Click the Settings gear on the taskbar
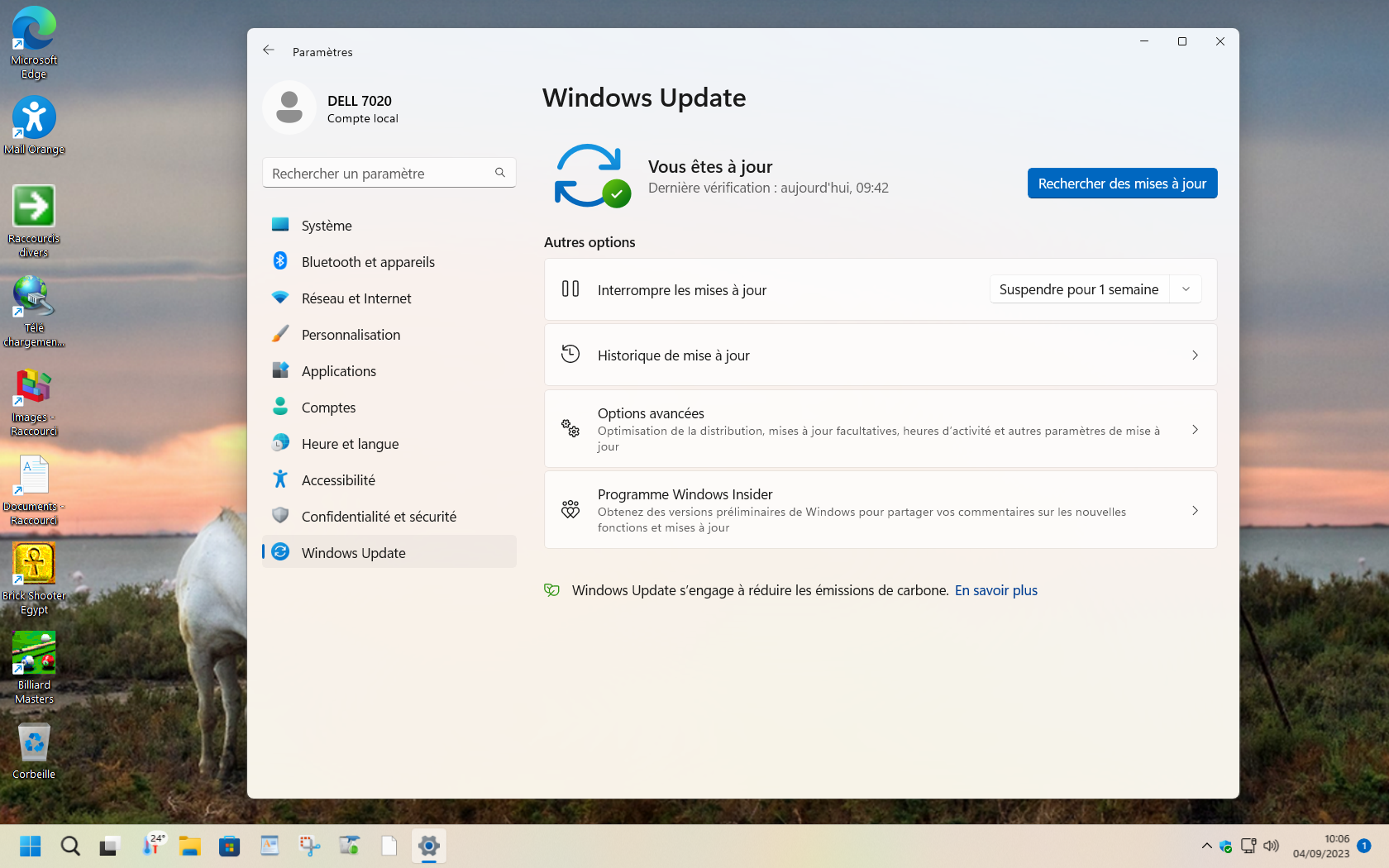Screen dimensions: 1389x868 [x=428, y=846]
